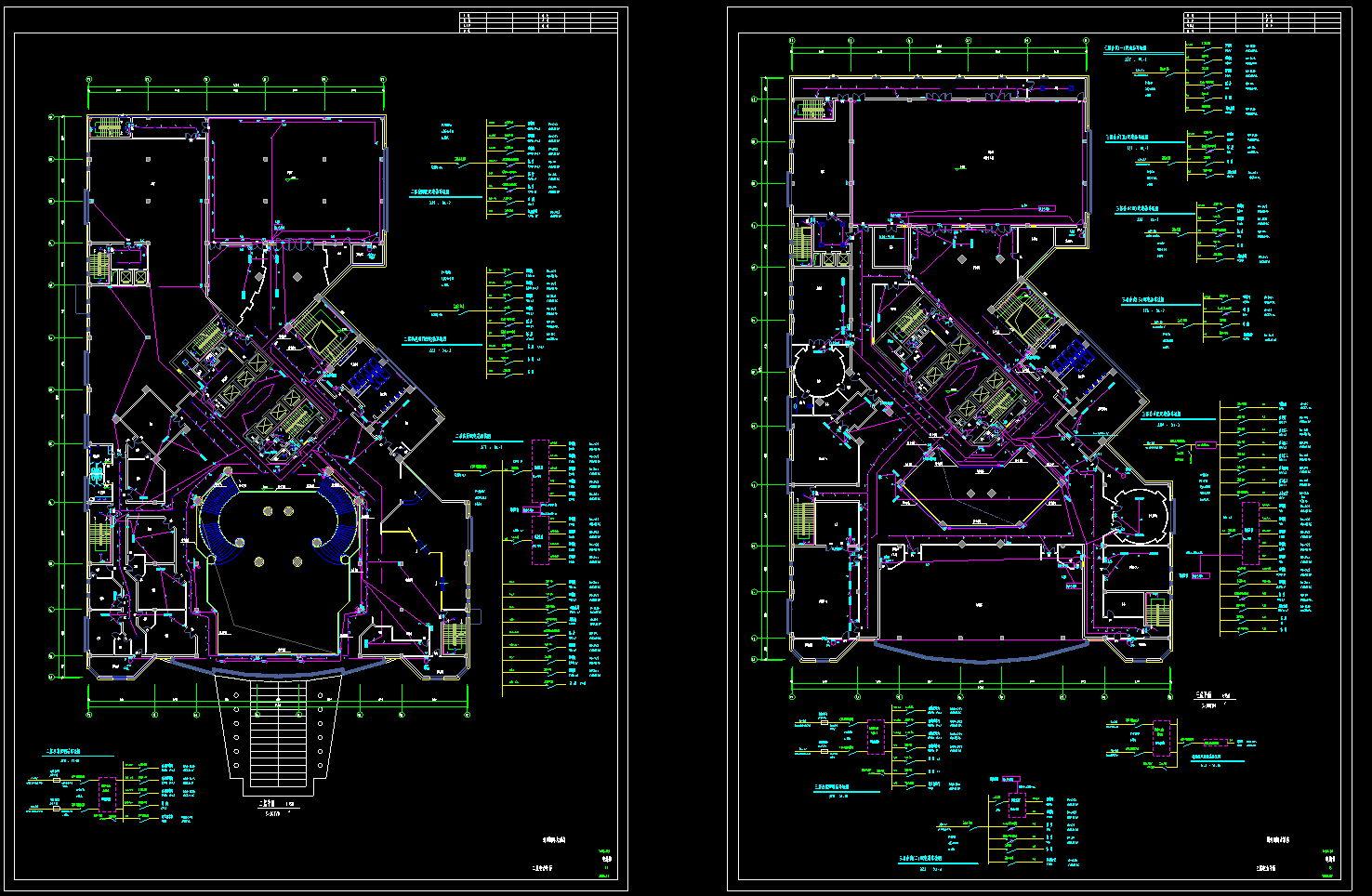Image resolution: width=1372 pixels, height=896 pixels.
Task: Click the curved front facade on the right plan
Action: pyautogui.click(x=981, y=652)
